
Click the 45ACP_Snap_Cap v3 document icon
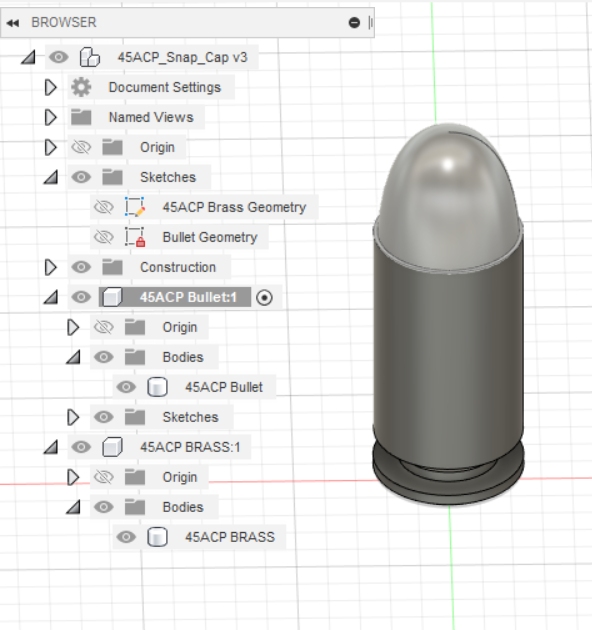[90, 57]
